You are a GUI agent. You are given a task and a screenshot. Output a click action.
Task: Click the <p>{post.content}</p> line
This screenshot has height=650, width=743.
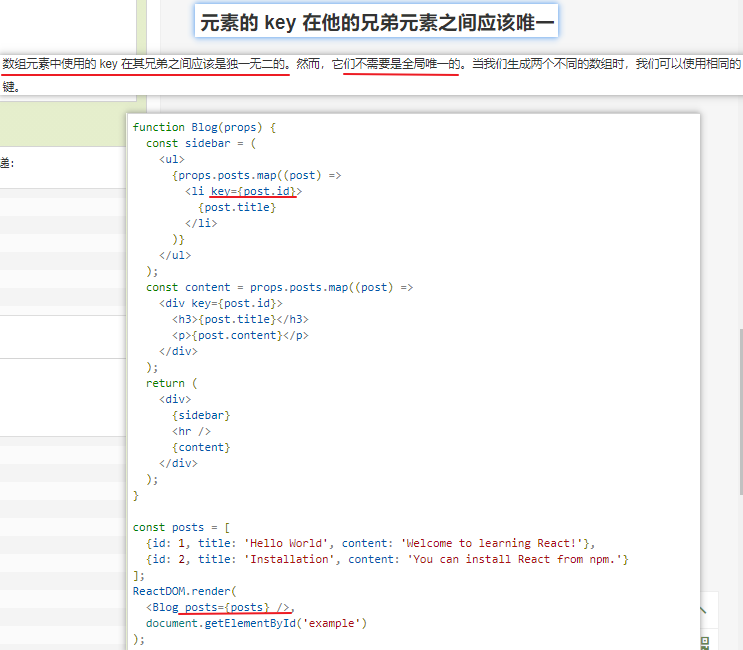click(240, 335)
